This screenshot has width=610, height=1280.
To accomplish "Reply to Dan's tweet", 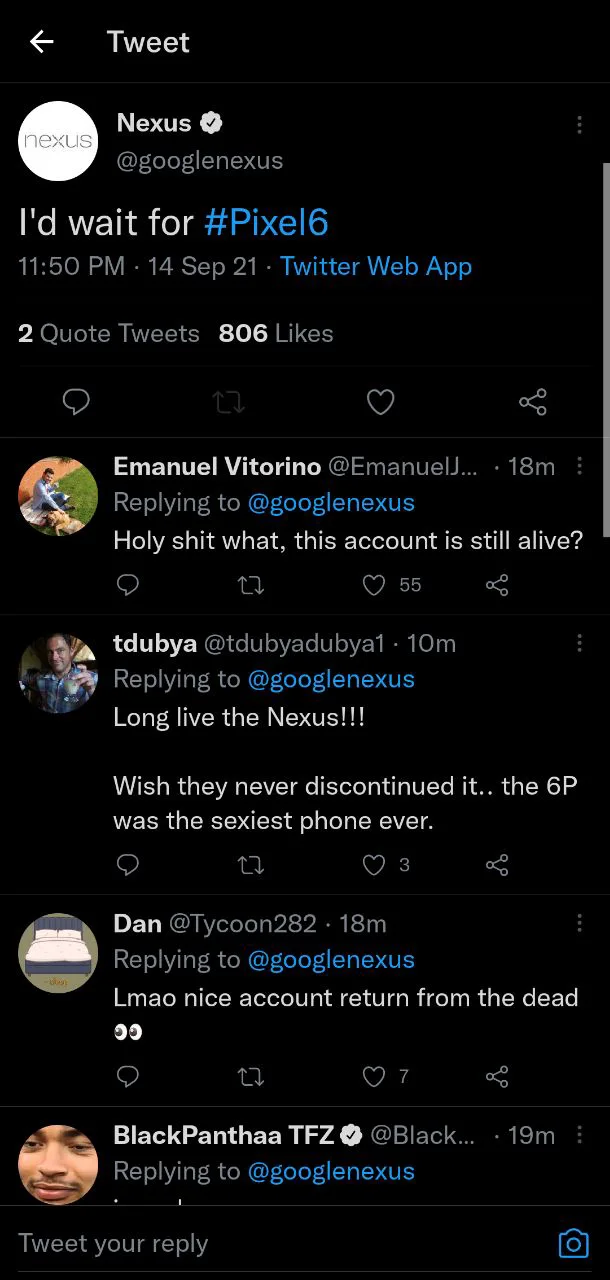I will coord(128,1076).
